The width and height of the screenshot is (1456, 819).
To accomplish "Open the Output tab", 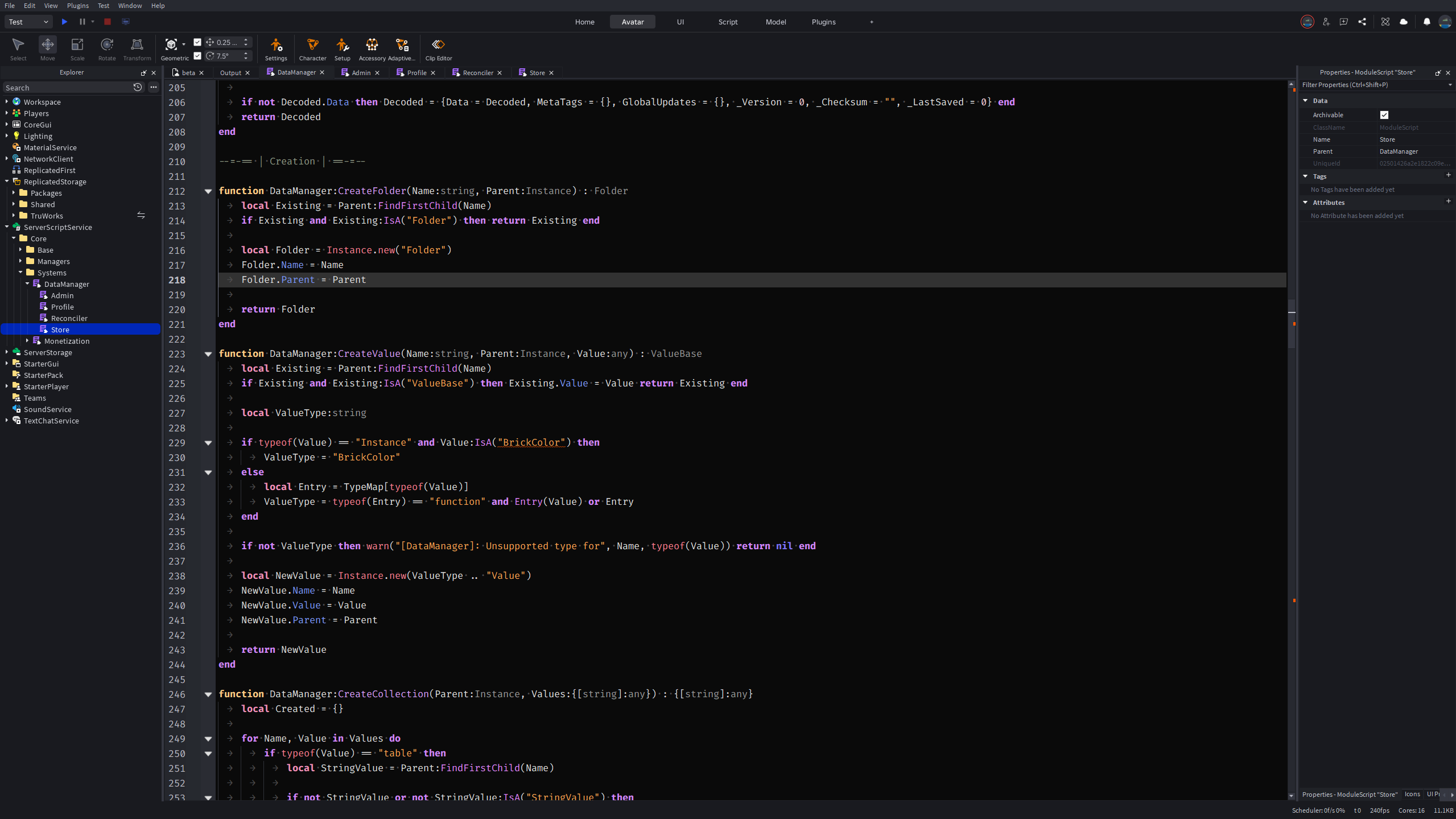I will pos(230,73).
